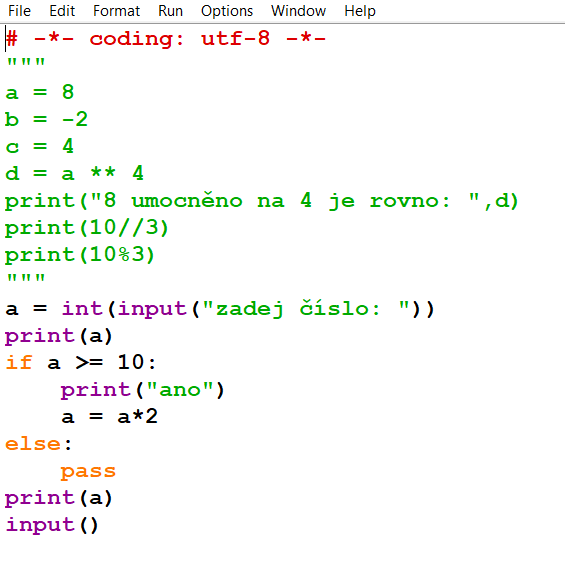The width and height of the screenshot is (565, 563).
Task: Click the line 'print("ano")'
Action: (x=142, y=390)
